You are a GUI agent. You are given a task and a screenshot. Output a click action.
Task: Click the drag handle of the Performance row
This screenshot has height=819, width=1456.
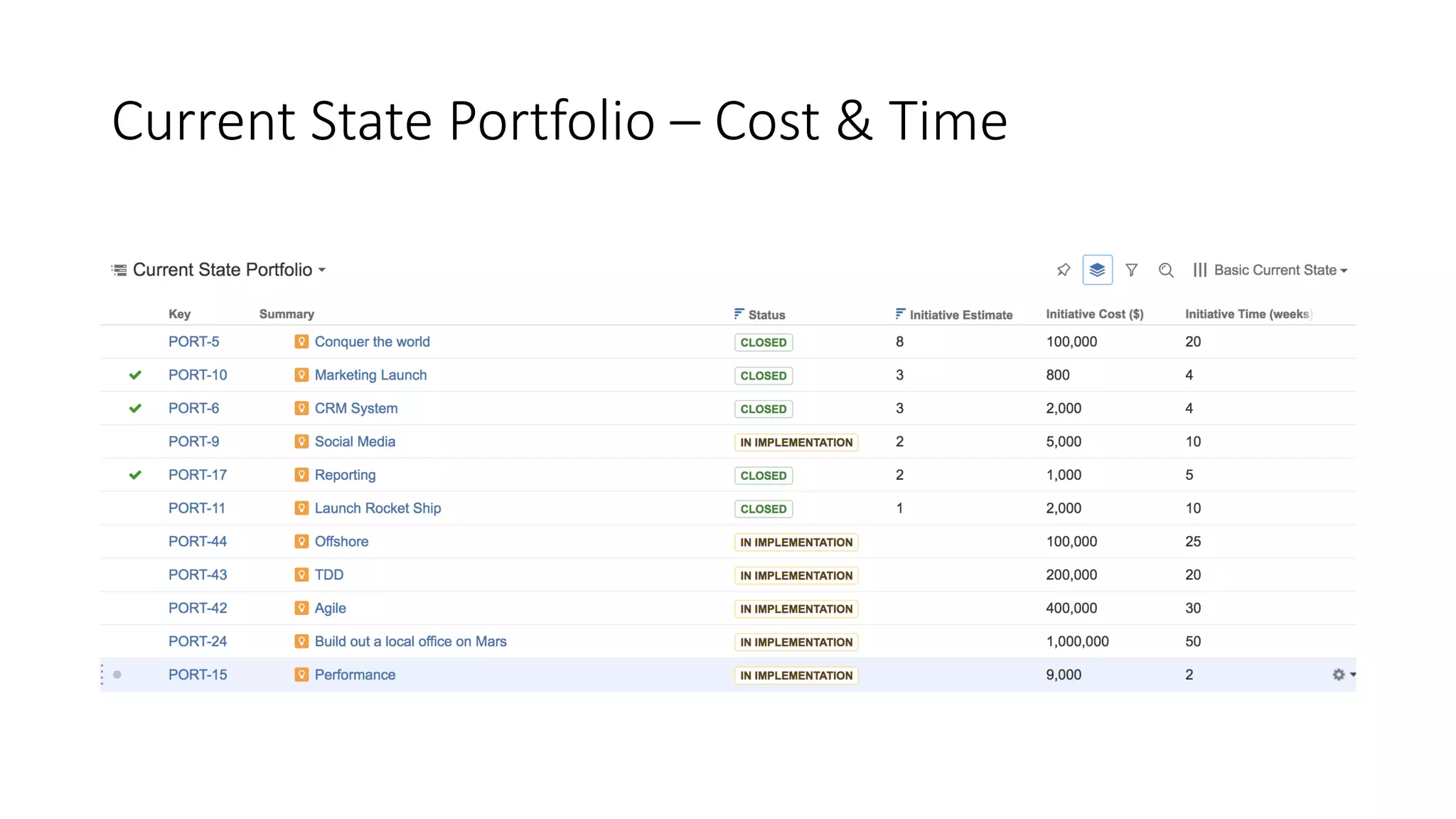point(102,675)
